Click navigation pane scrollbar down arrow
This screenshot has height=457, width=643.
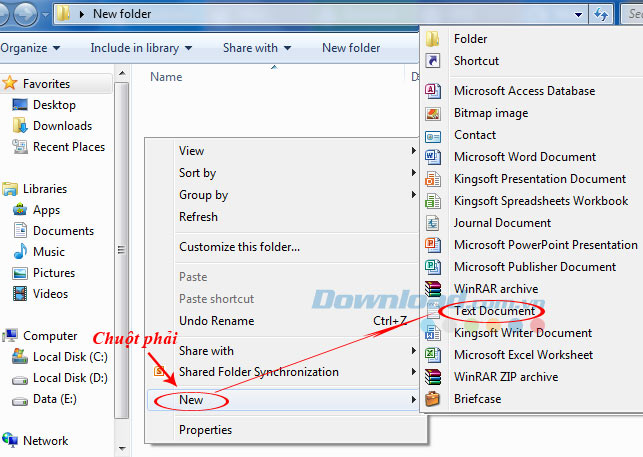point(122,448)
